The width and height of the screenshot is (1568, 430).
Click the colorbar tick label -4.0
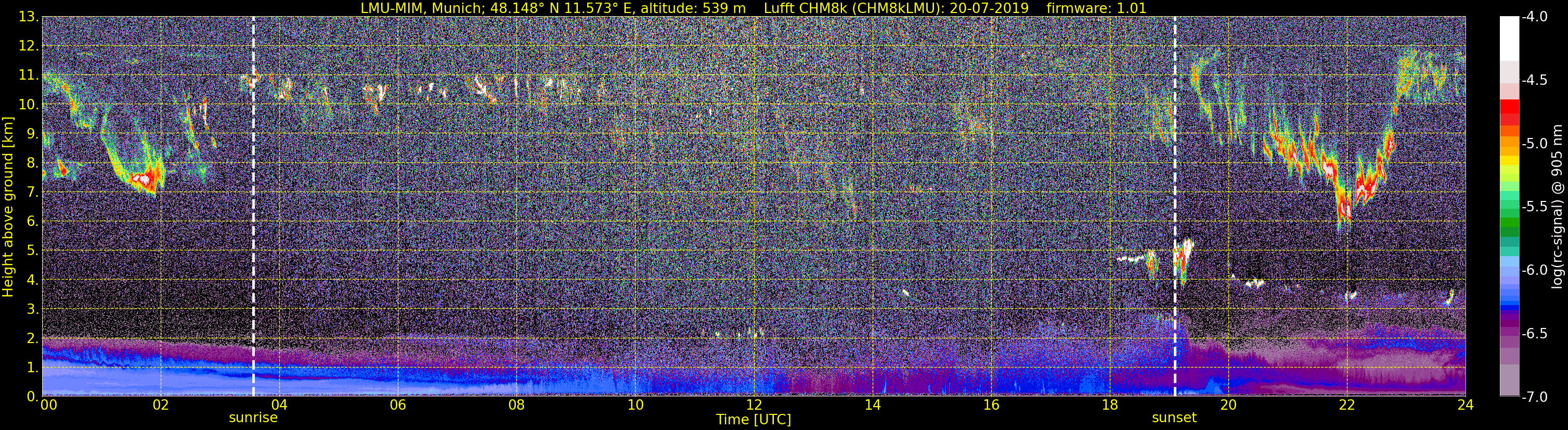click(x=1534, y=17)
